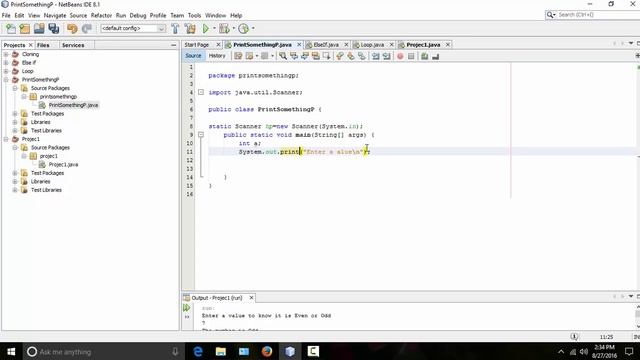
Task: Open the Run Project dropdown arrow
Action: 214,29
